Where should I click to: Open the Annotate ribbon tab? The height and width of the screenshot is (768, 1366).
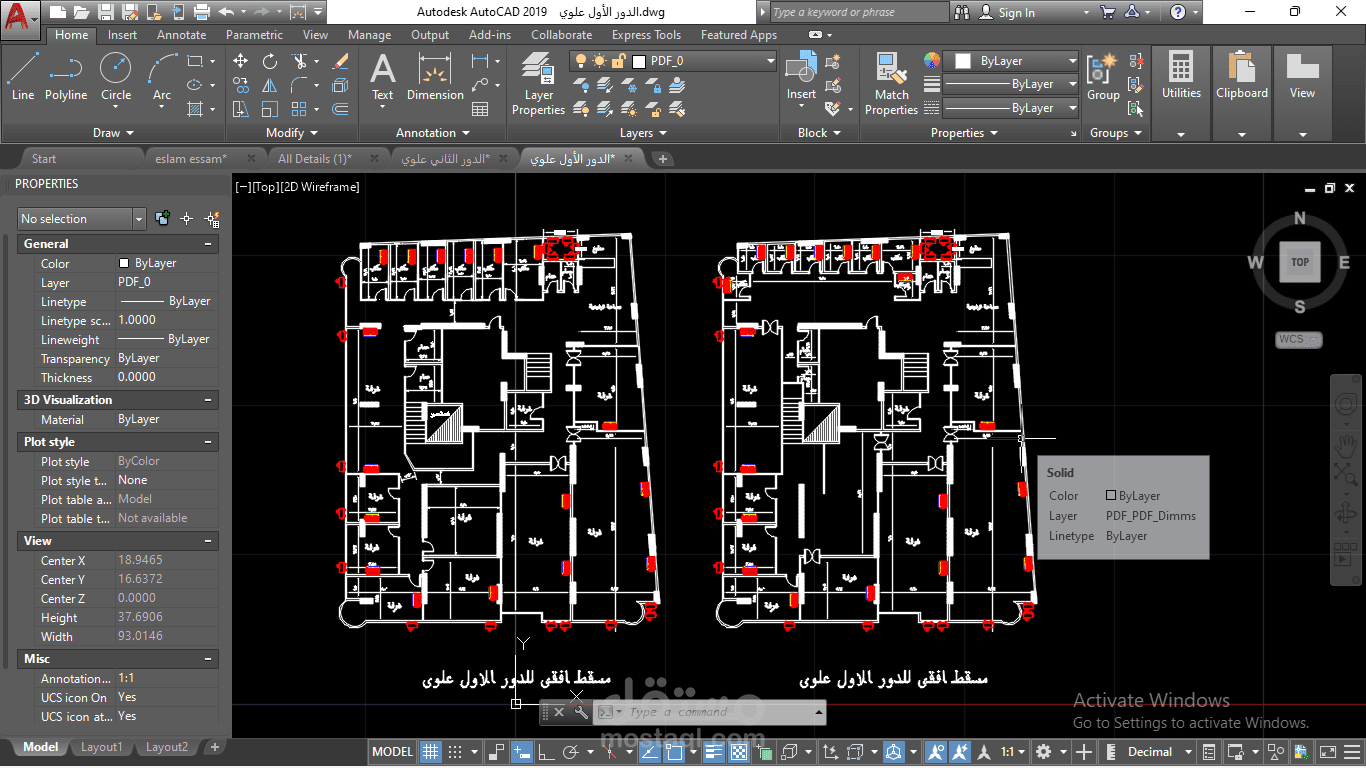182,35
